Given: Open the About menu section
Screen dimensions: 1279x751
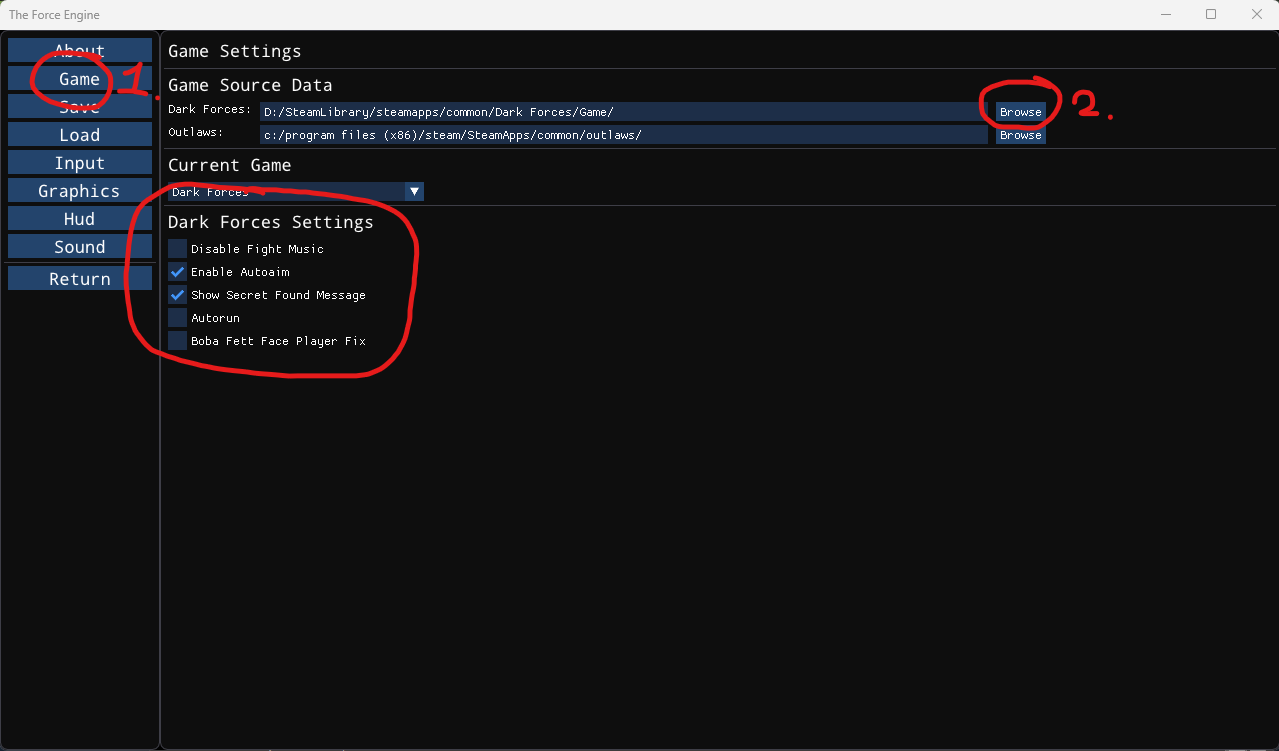Looking at the screenshot, I should coord(80,50).
